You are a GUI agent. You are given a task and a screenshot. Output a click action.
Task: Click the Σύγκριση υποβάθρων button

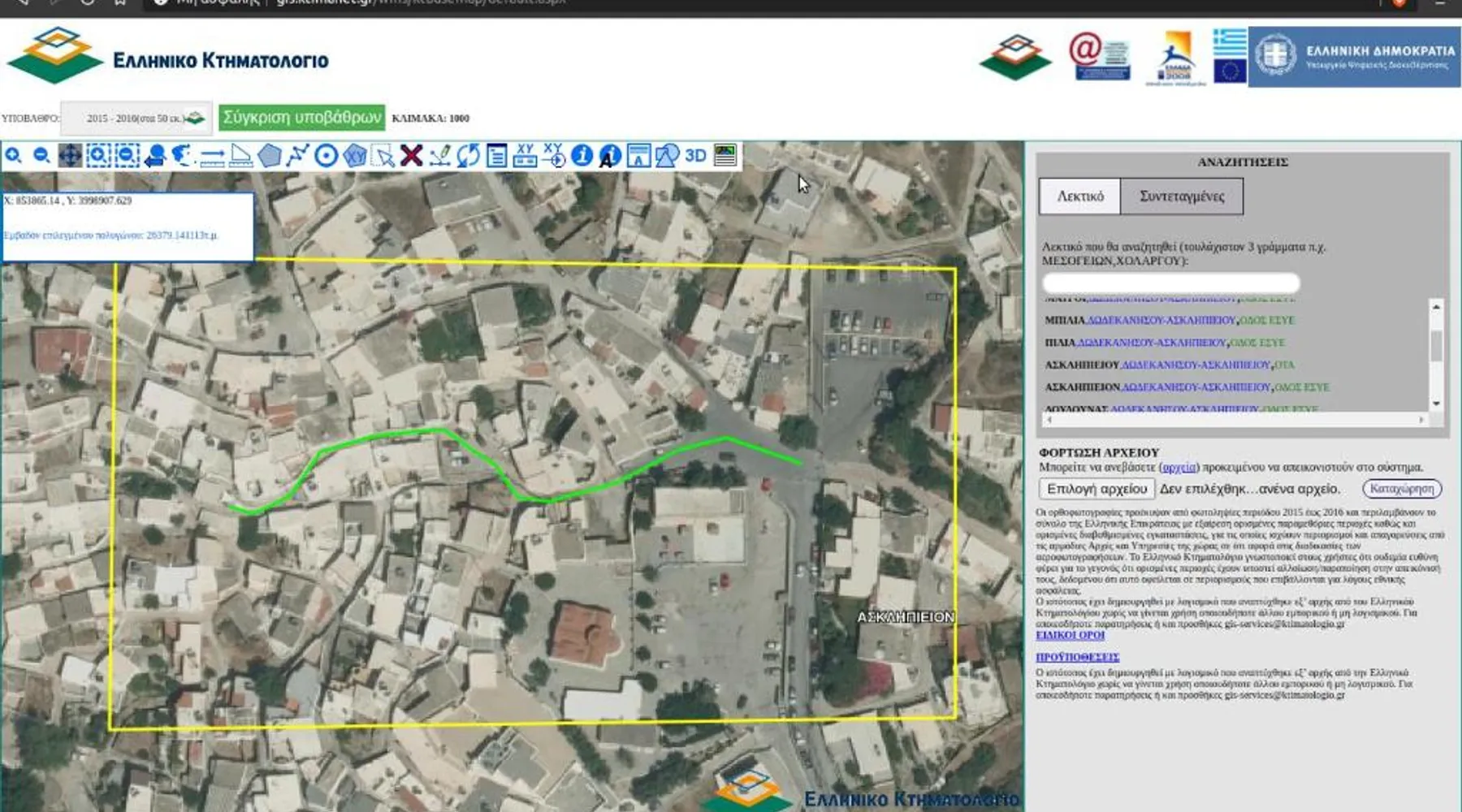[x=301, y=118]
